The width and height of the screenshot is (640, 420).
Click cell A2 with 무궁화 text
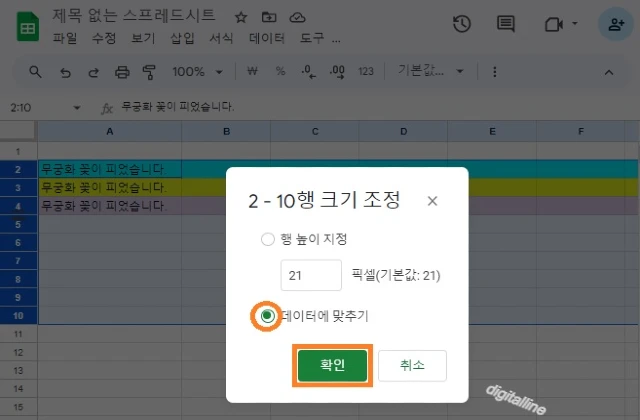point(109,169)
